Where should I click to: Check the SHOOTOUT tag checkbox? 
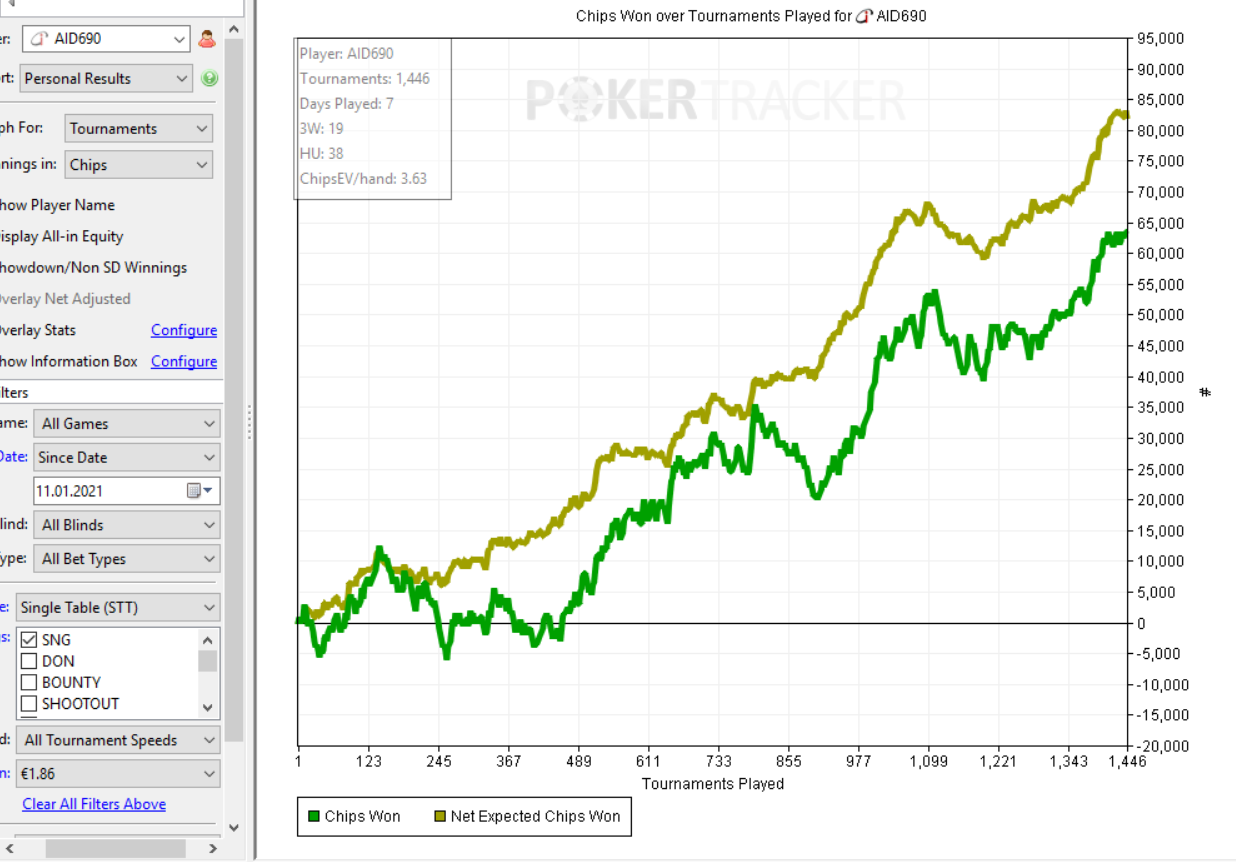29,703
